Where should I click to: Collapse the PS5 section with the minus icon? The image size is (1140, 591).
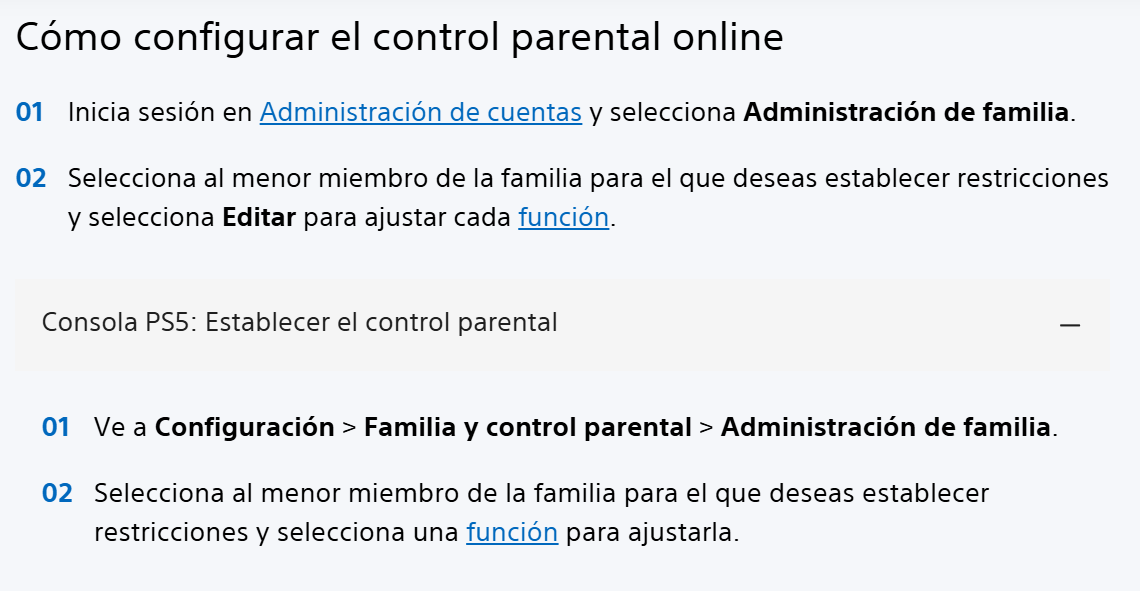pos(1070,325)
